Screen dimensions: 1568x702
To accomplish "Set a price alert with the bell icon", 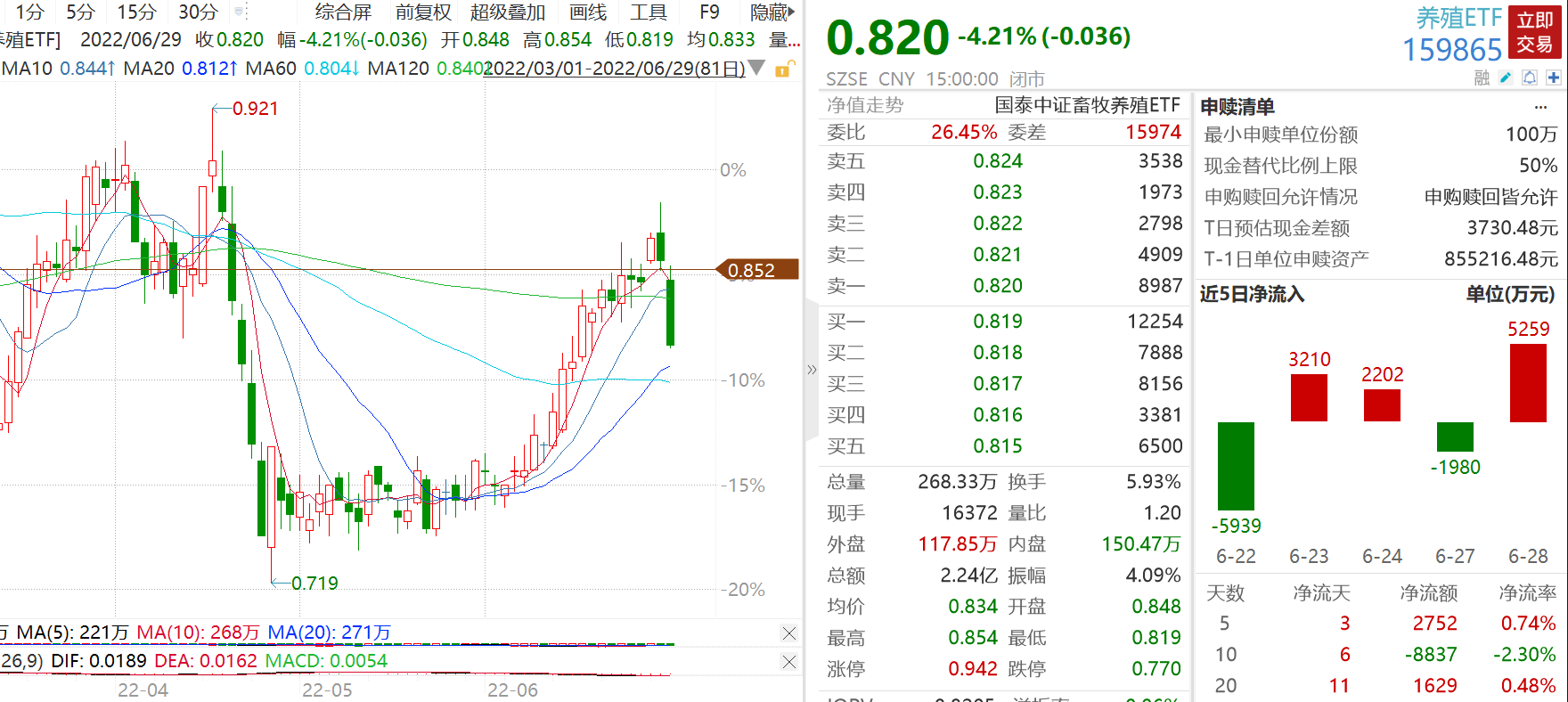I will (1529, 78).
